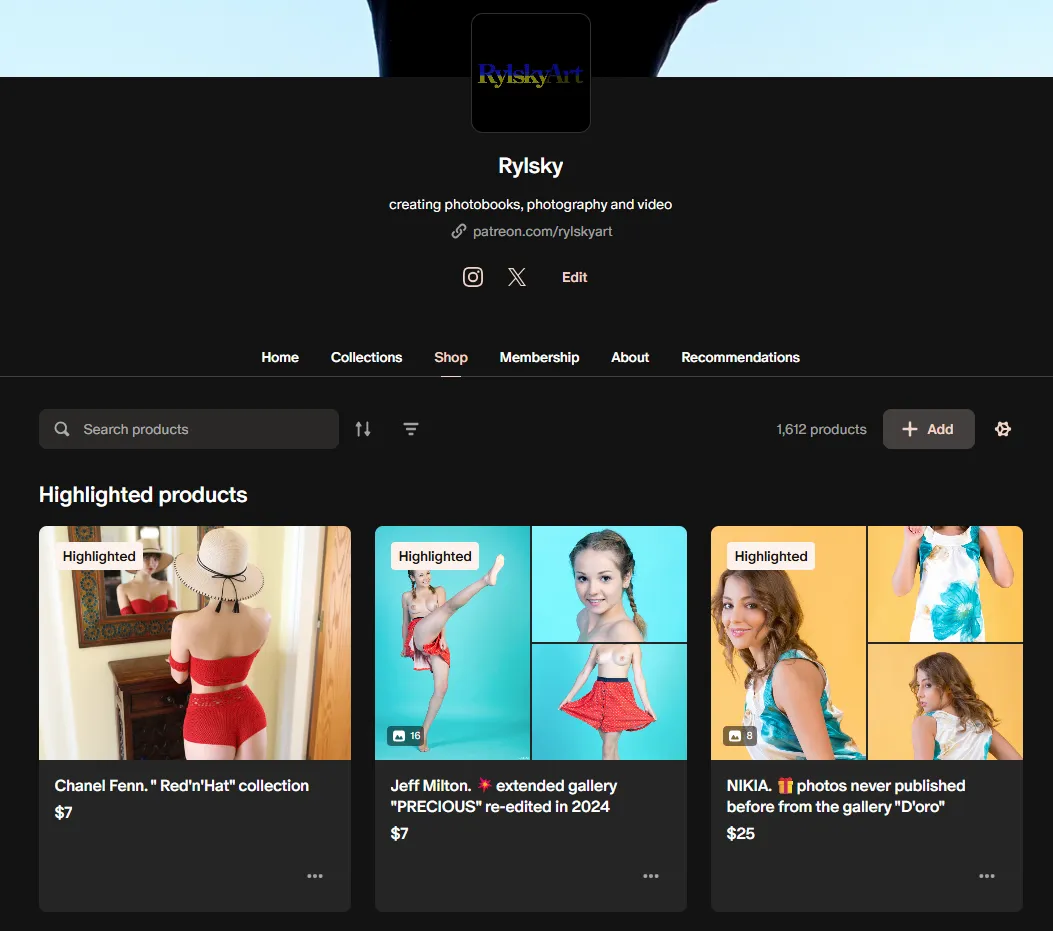The image size is (1053, 931).
Task: Click the Edit profile button
Action: point(574,277)
